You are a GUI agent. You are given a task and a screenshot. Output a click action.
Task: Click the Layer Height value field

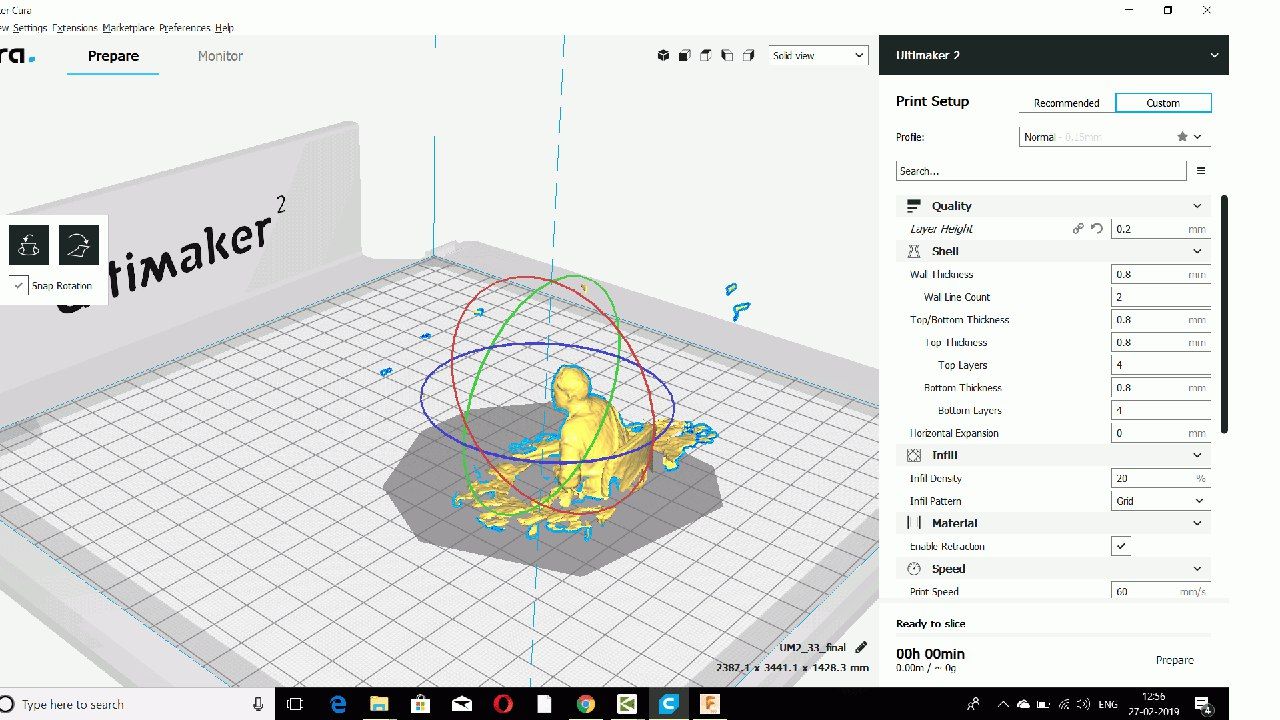pyautogui.click(x=1161, y=229)
